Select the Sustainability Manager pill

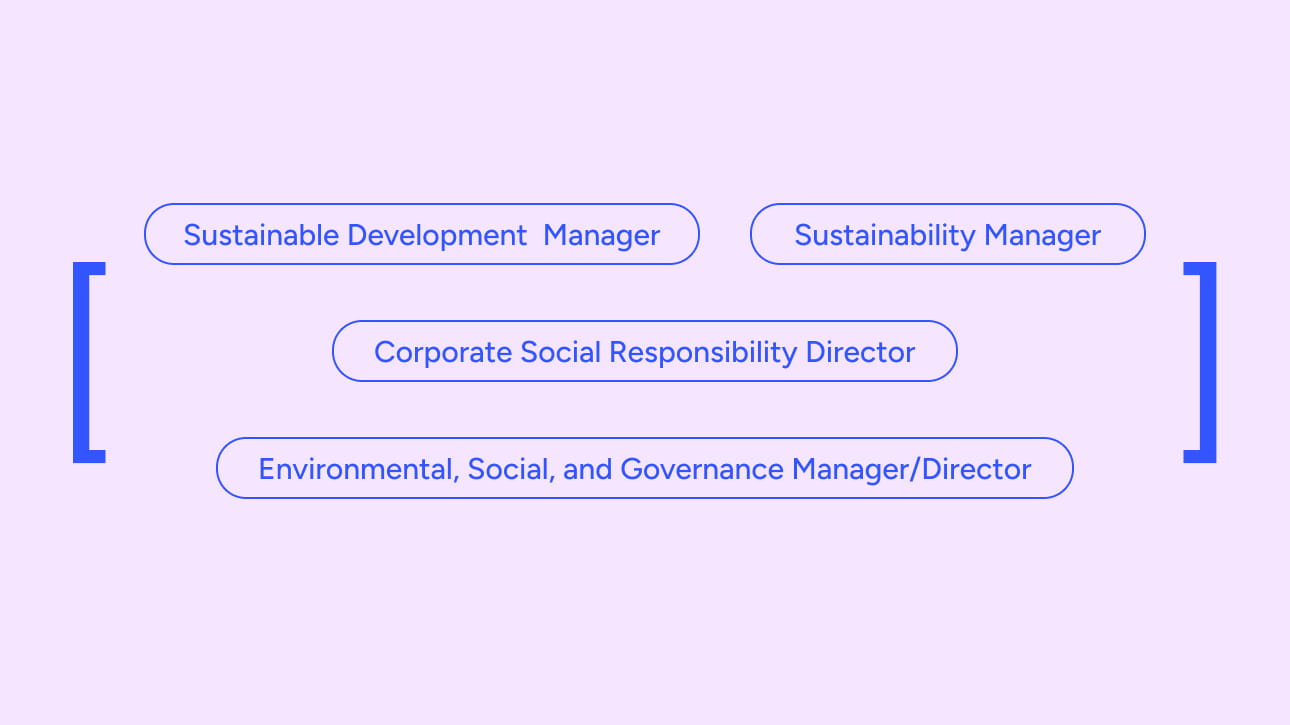(947, 235)
